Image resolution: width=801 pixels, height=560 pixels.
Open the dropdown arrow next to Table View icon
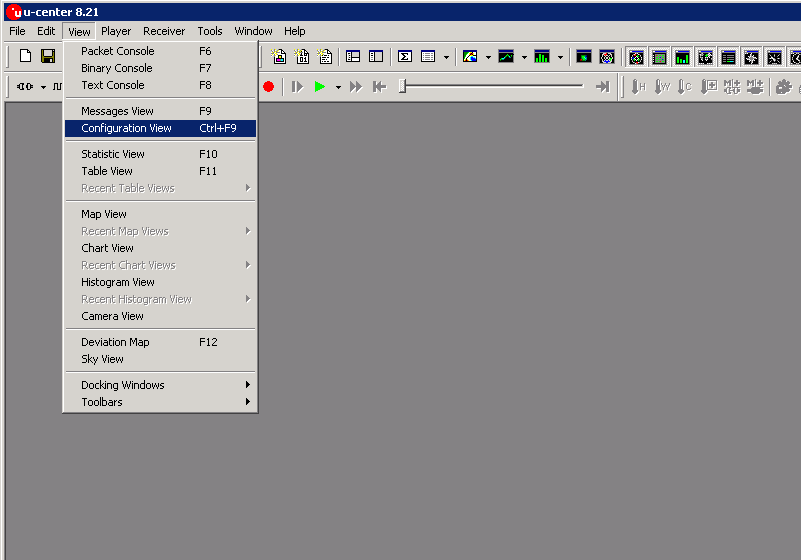pos(446,57)
